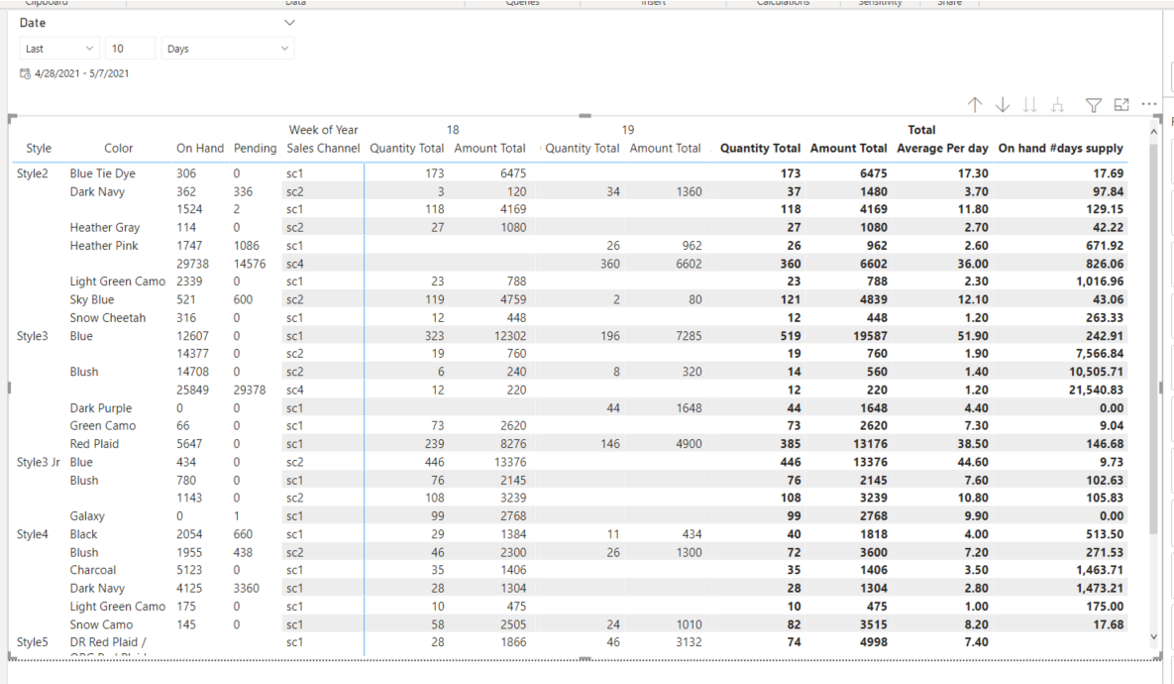The width and height of the screenshot is (1174, 684).
Task: Click week 19 amount value 3132
Action: [689, 642]
